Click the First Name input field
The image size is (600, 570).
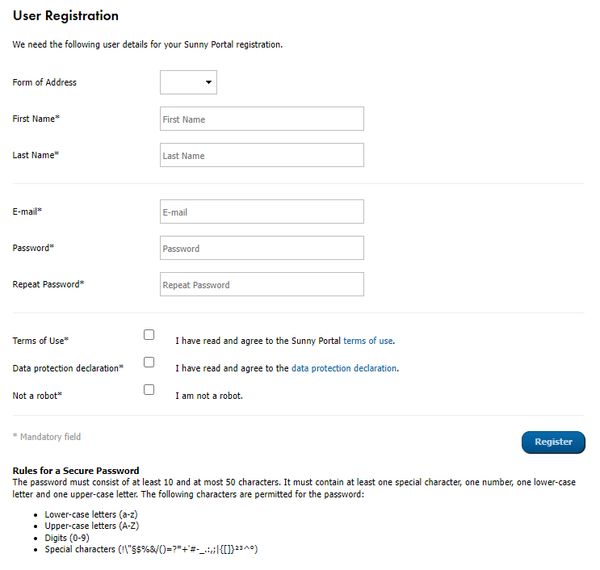tap(261, 119)
